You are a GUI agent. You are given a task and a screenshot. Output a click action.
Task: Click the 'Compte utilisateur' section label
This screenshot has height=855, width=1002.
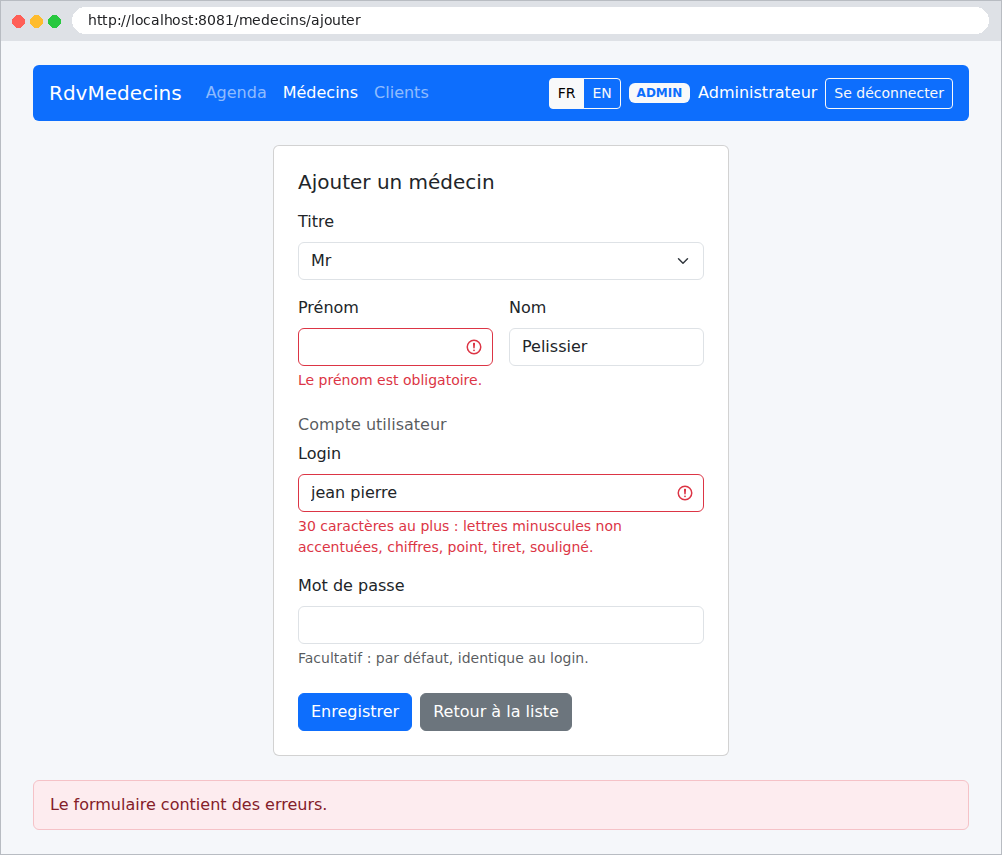pyautogui.click(x=372, y=424)
